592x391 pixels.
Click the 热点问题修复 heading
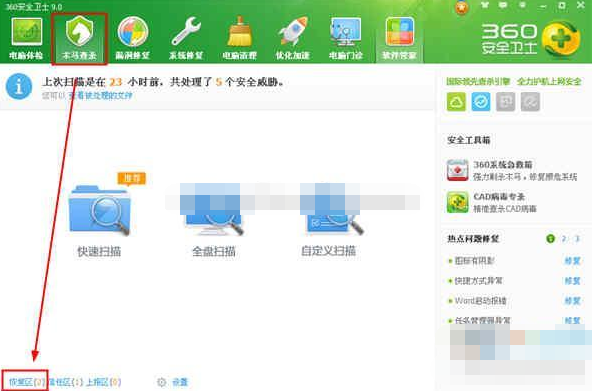473,239
